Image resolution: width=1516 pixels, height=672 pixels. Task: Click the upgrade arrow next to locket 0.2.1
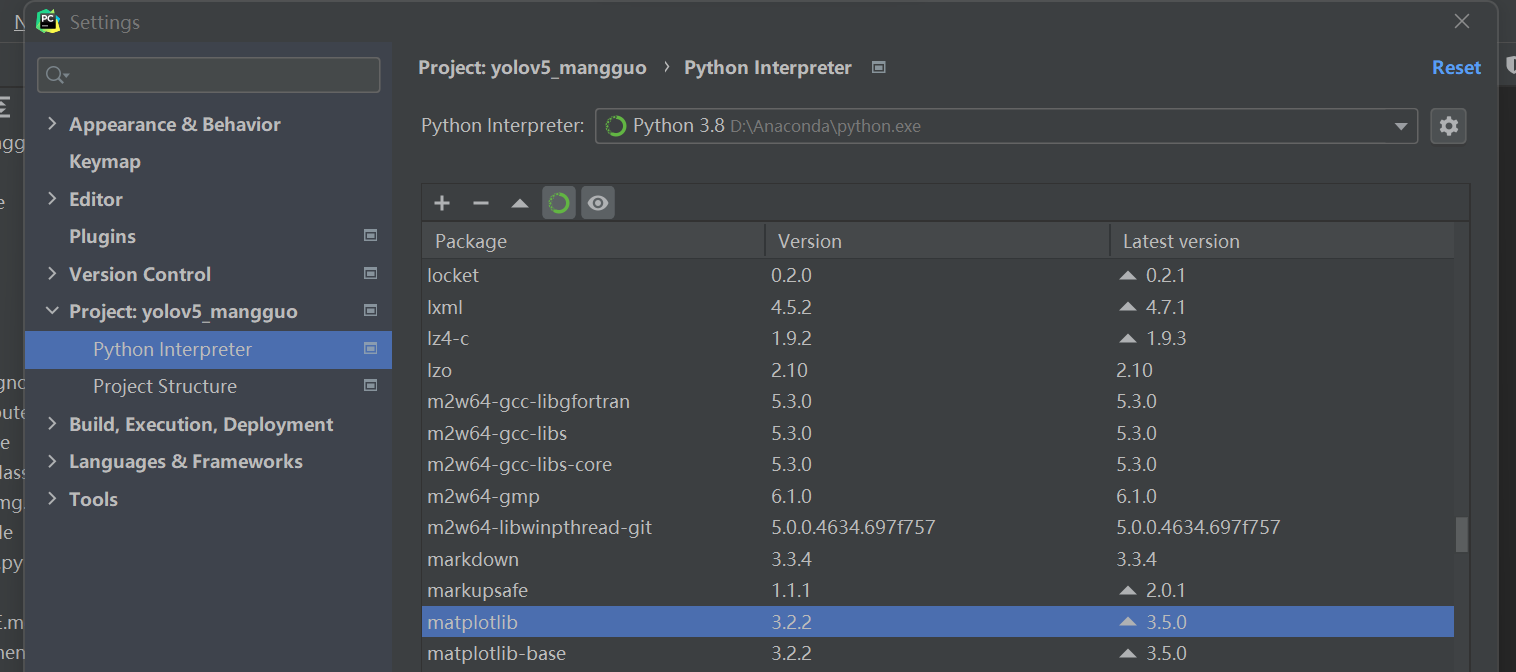(x=1128, y=275)
